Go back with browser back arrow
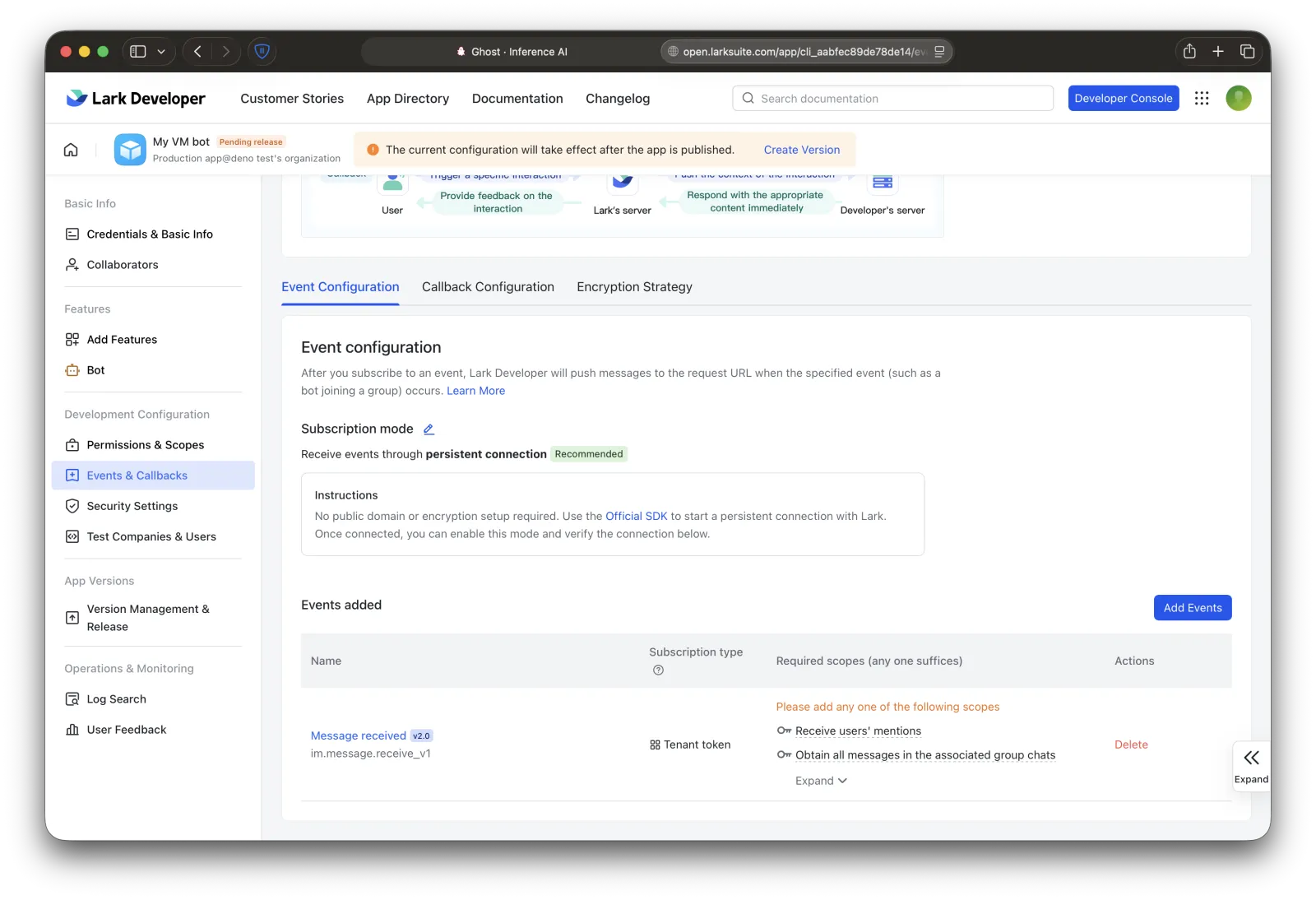Screen dimensions: 1316x900 point(197,52)
